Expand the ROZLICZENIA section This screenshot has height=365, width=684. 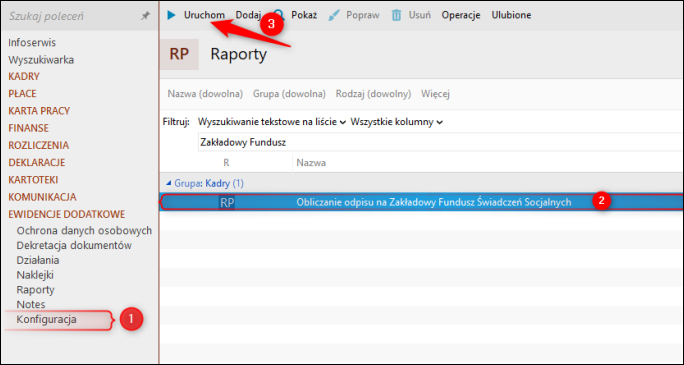point(38,145)
